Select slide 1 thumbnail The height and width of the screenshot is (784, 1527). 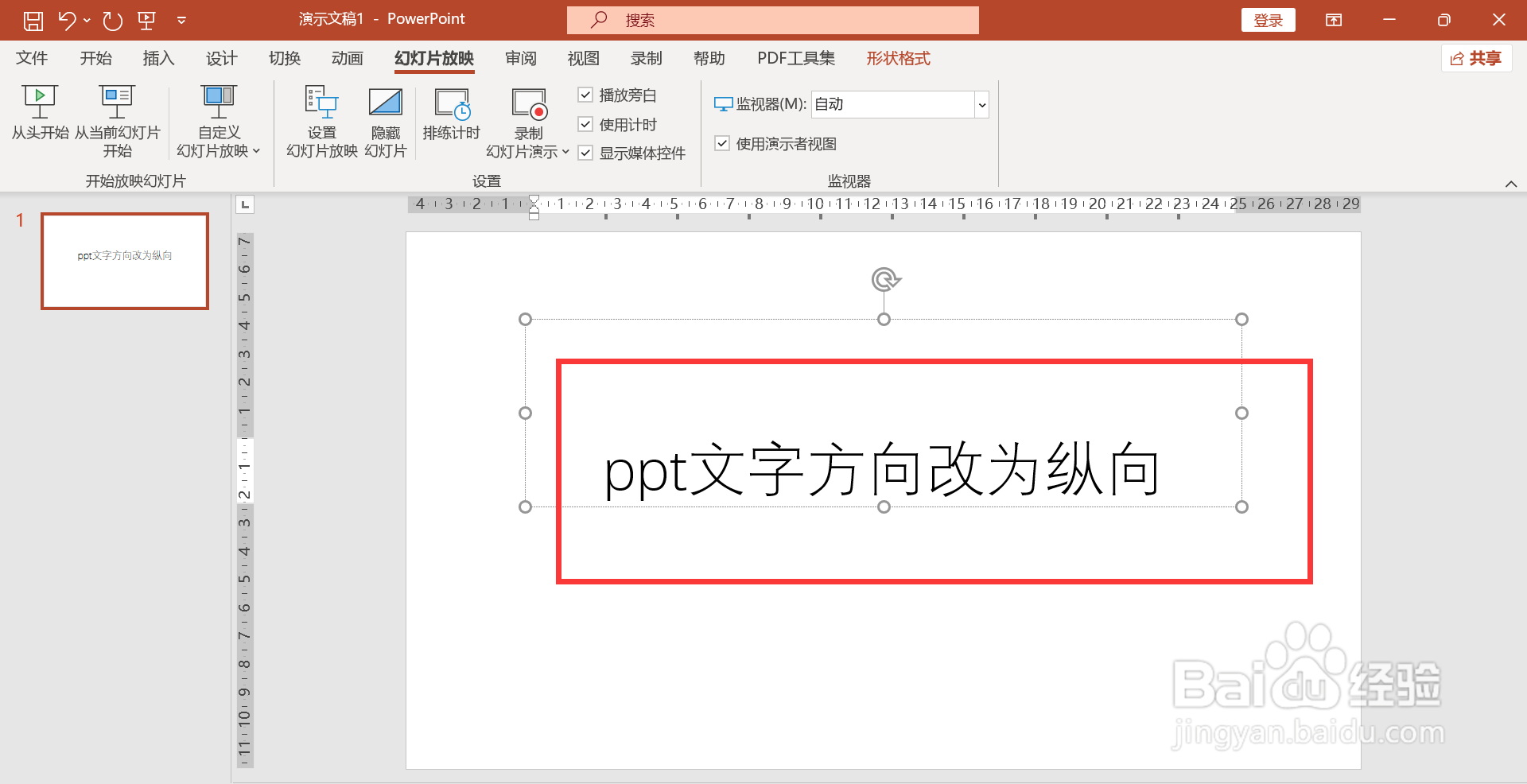125,261
